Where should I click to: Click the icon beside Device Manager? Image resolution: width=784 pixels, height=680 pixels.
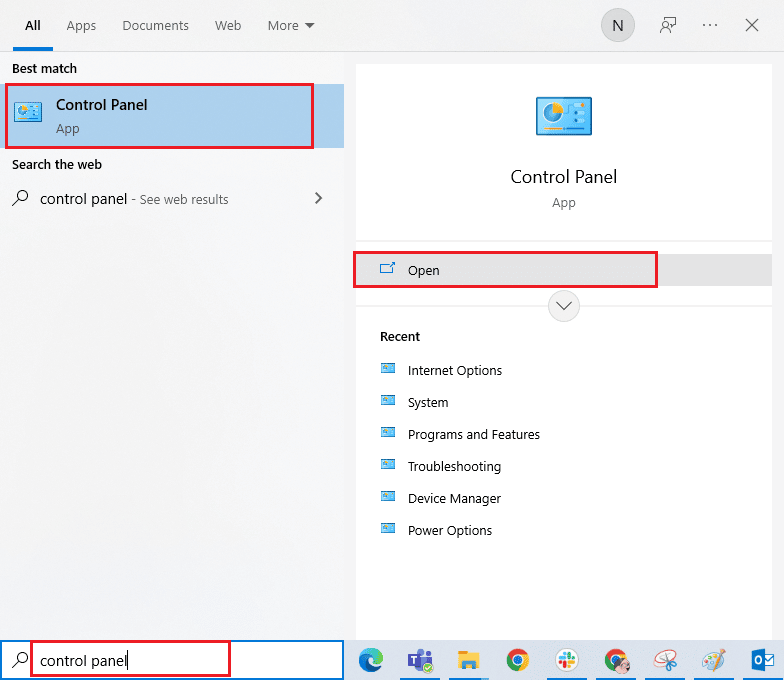click(388, 496)
